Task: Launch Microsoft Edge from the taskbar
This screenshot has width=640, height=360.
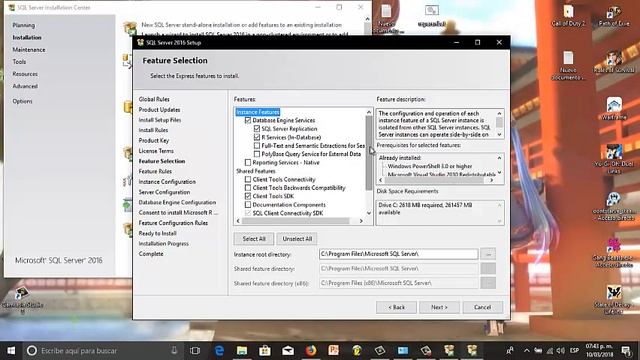Action: pyautogui.click(x=219, y=351)
